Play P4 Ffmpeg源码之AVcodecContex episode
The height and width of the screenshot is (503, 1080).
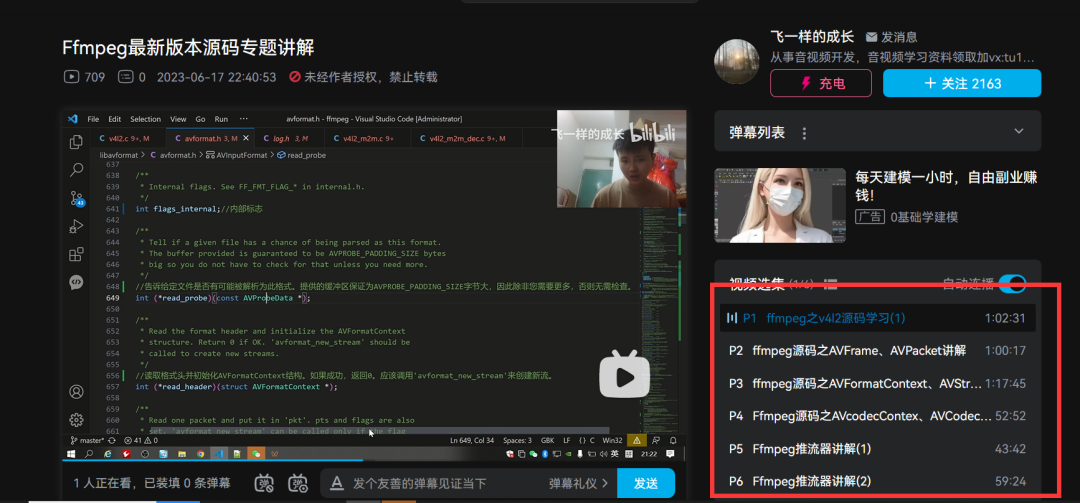pyautogui.click(x=878, y=415)
